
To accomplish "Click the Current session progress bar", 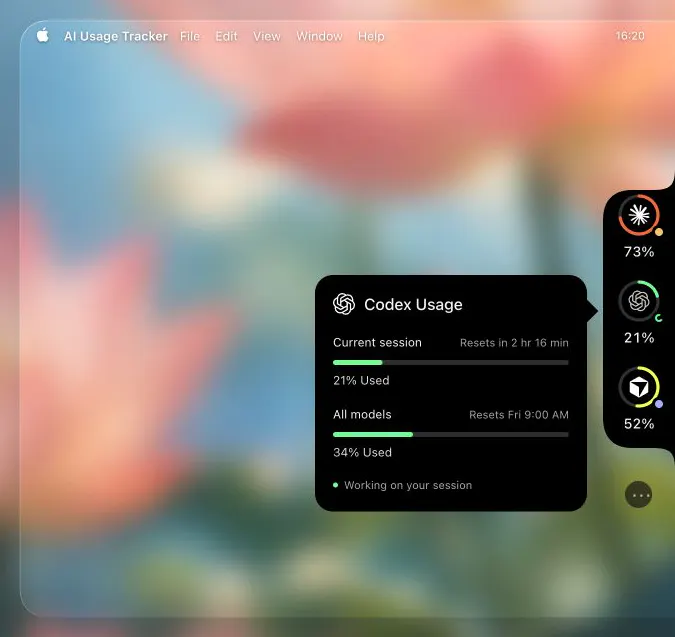I will tap(451, 362).
